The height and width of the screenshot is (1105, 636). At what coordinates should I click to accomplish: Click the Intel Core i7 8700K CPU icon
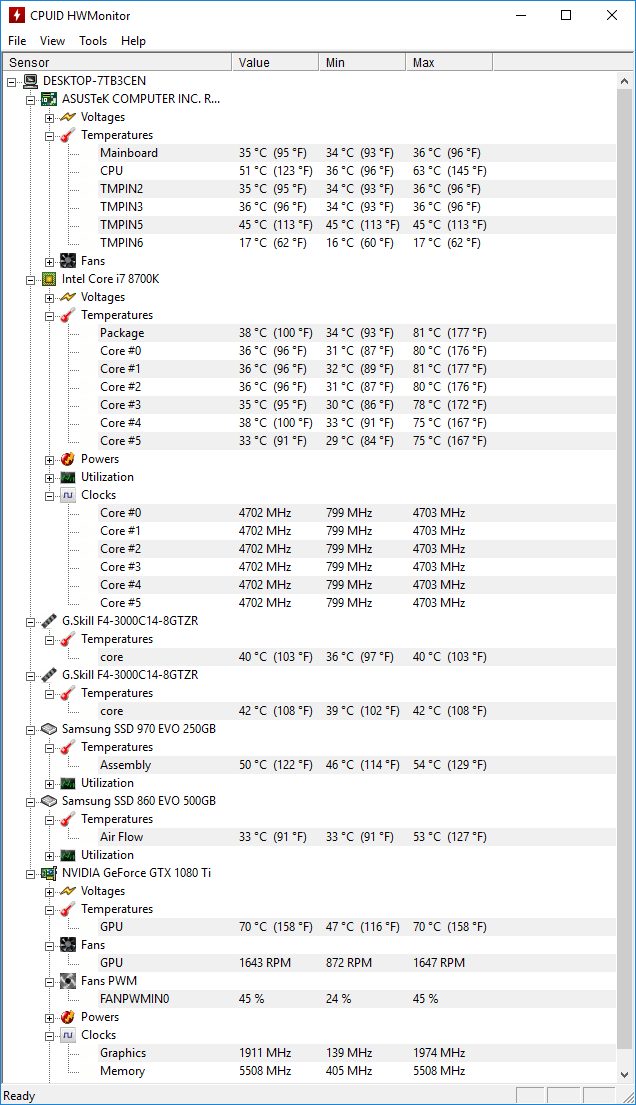(49, 279)
